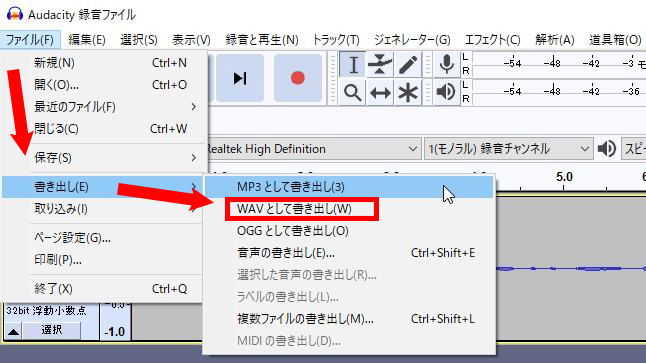The width and height of the screenshot is (646, 363).
Task: Open the 録音と再生(N) menu
Action: click(262, 40)
